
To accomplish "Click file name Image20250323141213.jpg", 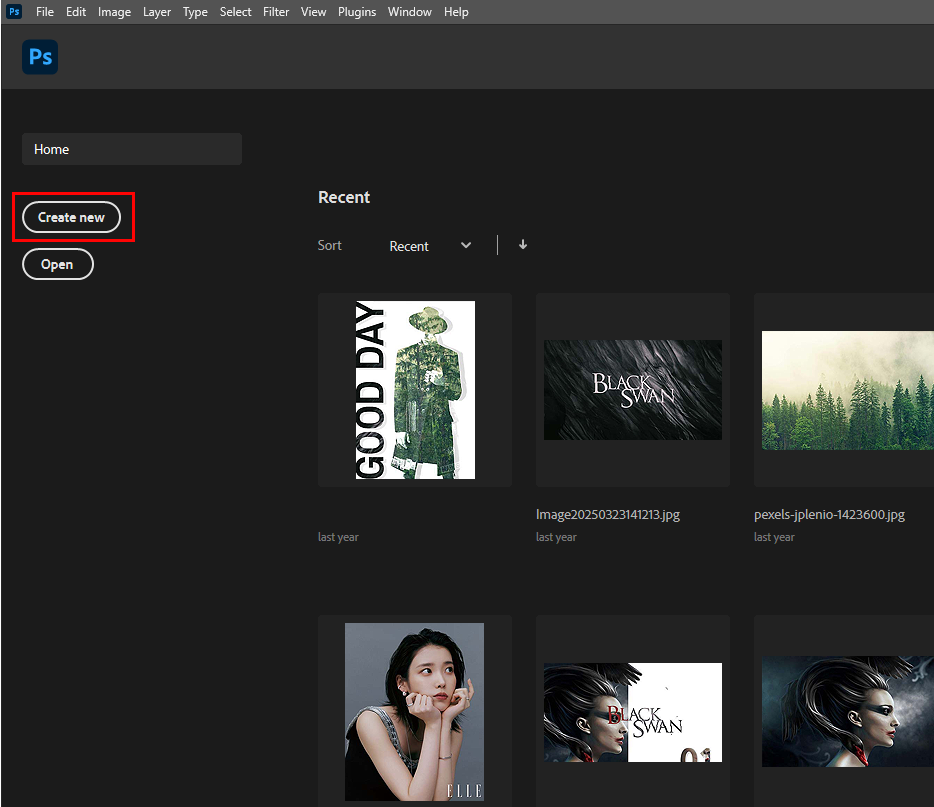I will (x=608, y=515).
